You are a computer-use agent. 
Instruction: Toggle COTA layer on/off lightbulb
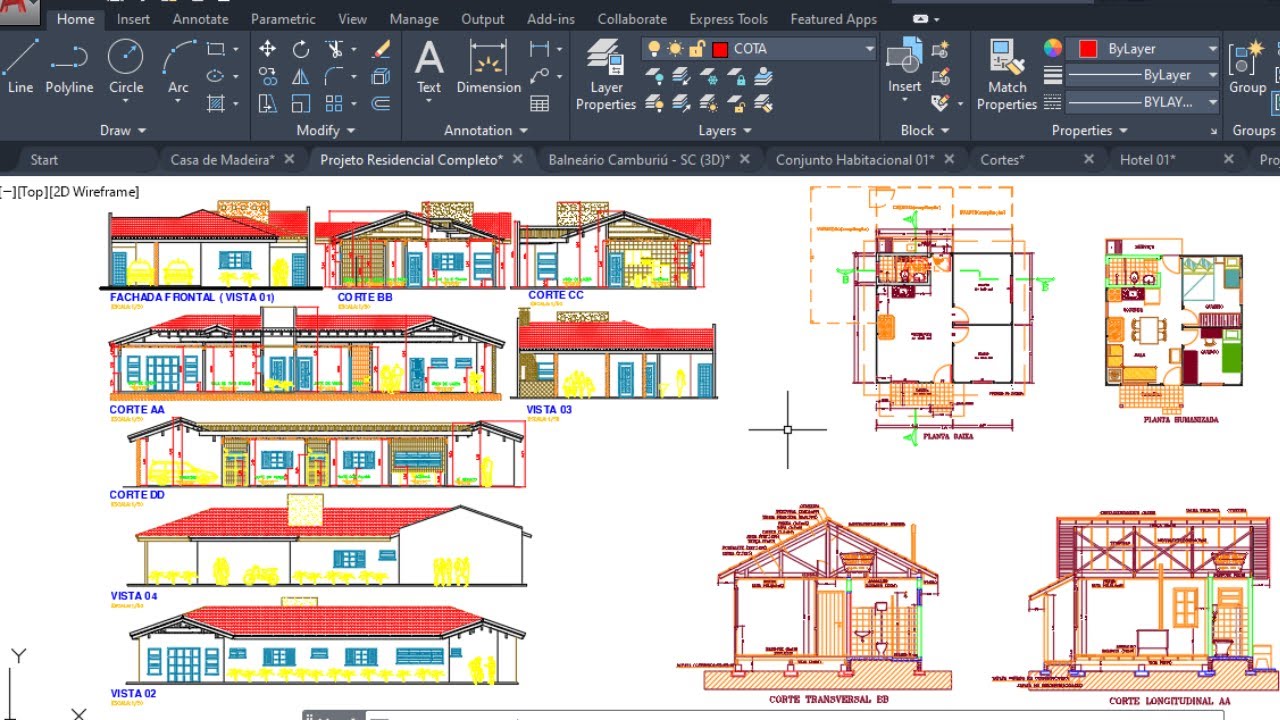click(x=654, y=49)
